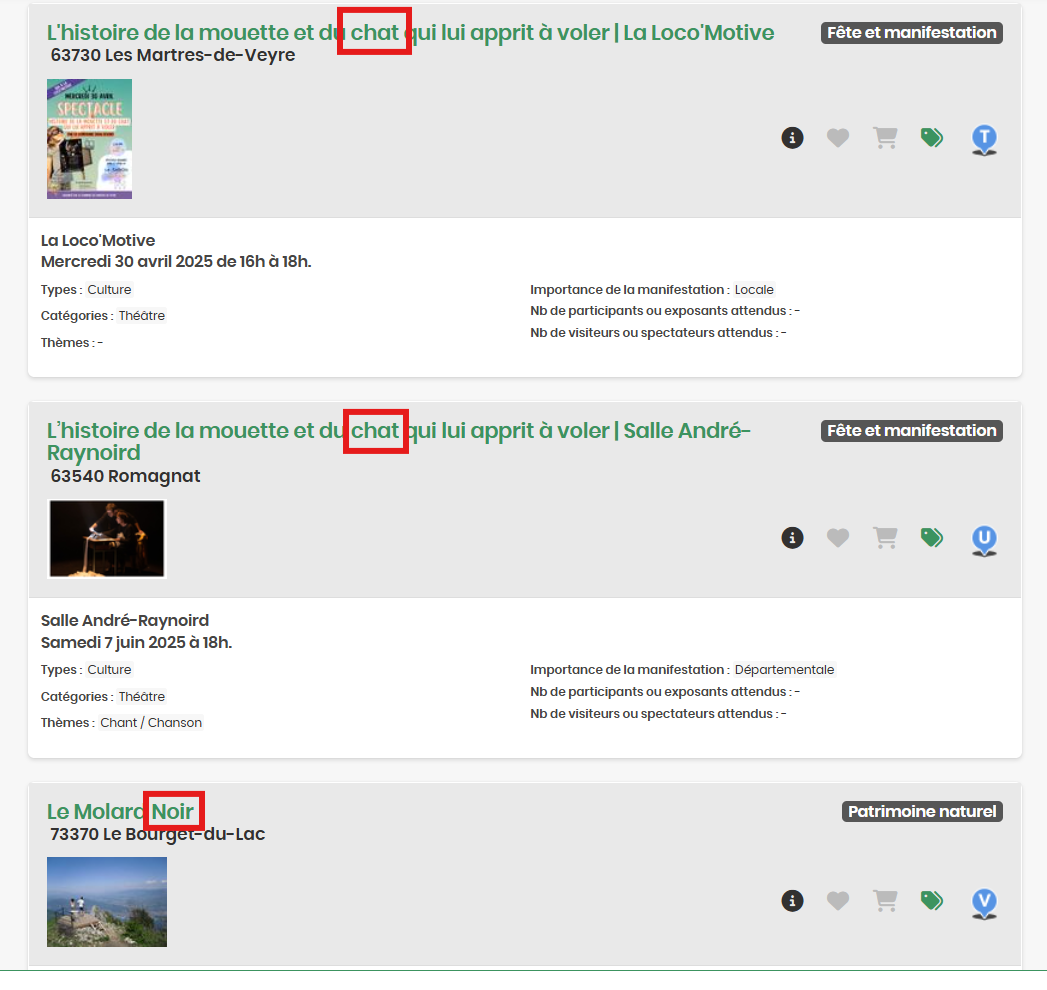
Task: Locate map marker U
Action: [984, 540]
